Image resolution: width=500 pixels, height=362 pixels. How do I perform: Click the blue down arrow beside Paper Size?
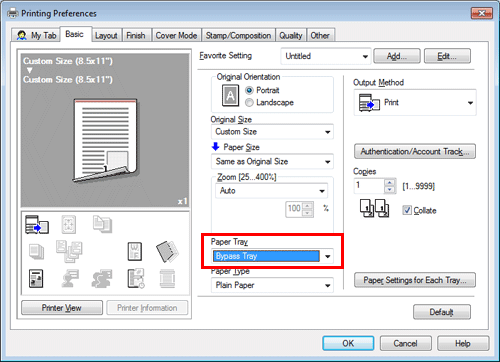215,147
